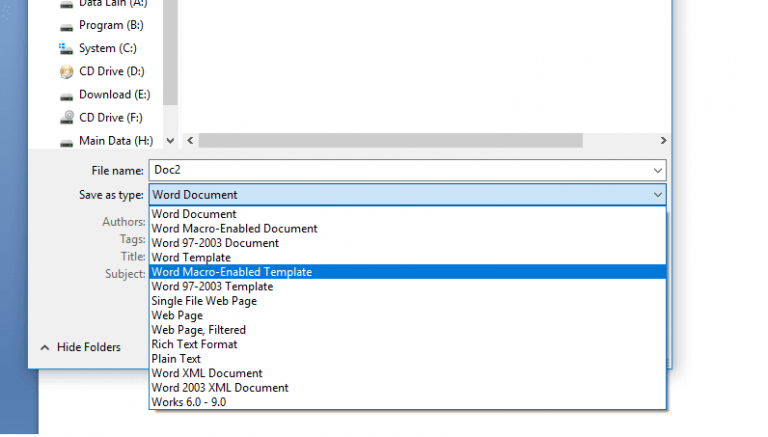
Task: Choose the Web Page format option
Action: pos(408,316)
